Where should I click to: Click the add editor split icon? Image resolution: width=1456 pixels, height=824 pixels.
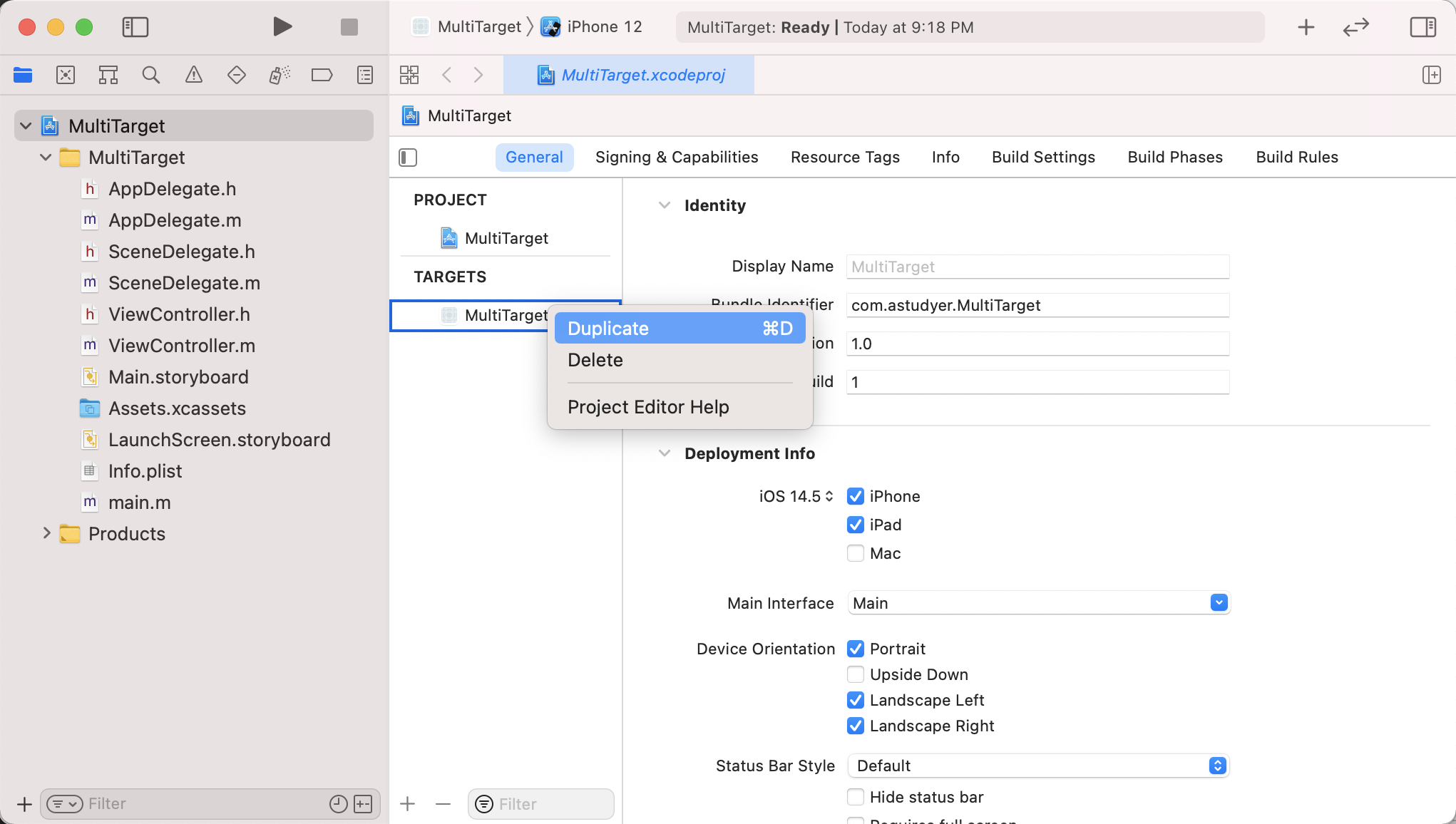tap(1431, 75)
